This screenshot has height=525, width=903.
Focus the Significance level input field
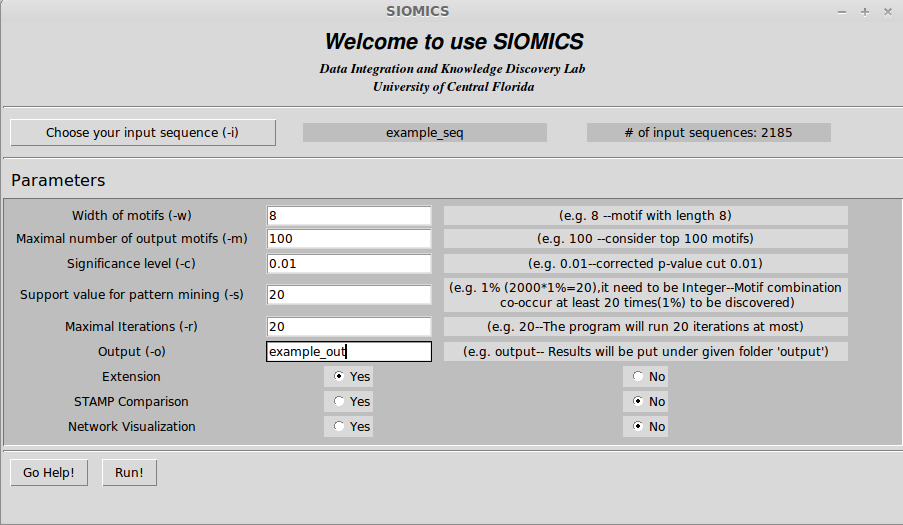click(349, 264)
